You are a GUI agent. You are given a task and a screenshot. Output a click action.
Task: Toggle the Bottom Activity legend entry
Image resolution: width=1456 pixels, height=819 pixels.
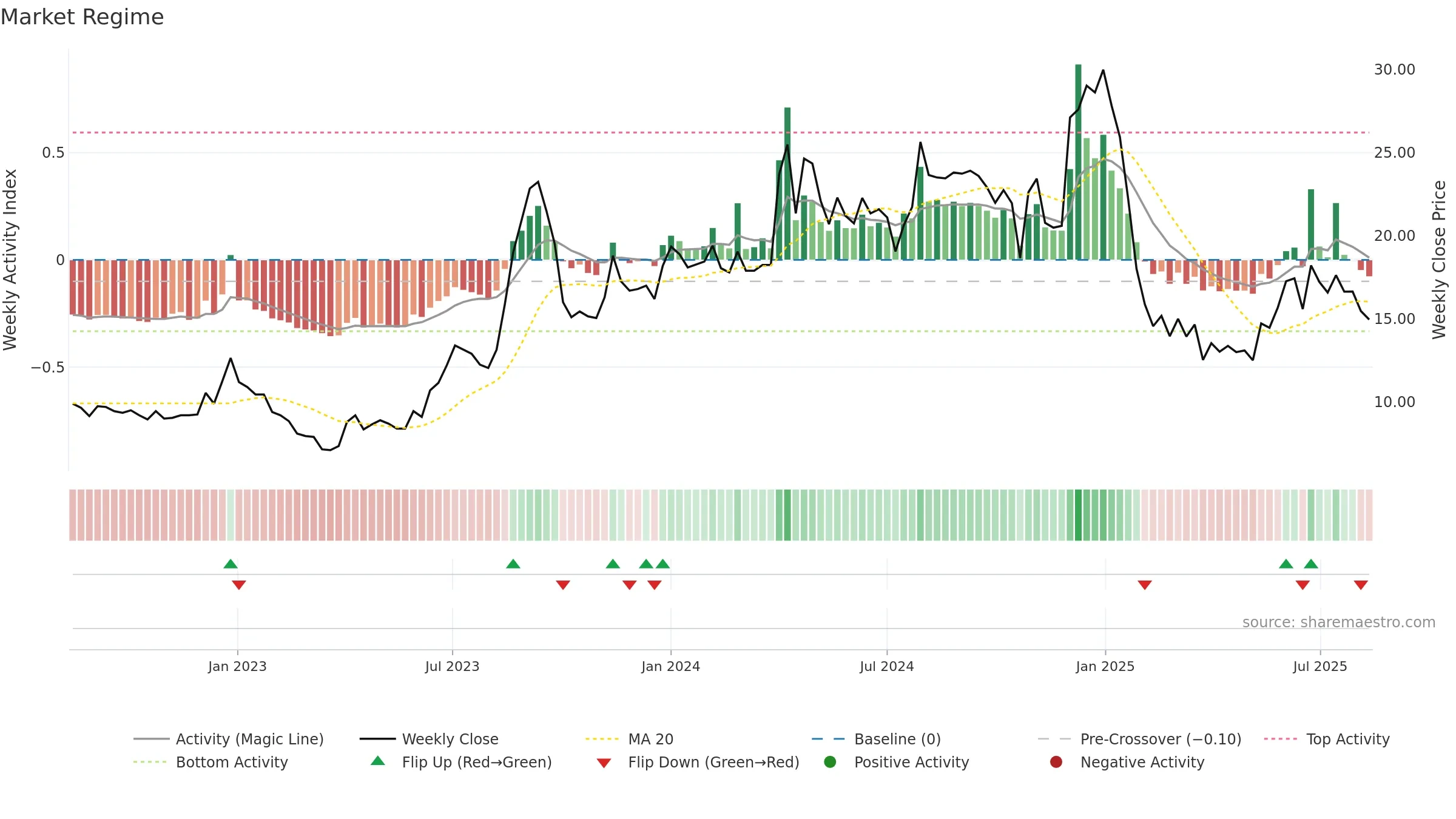tap(211, 762)
